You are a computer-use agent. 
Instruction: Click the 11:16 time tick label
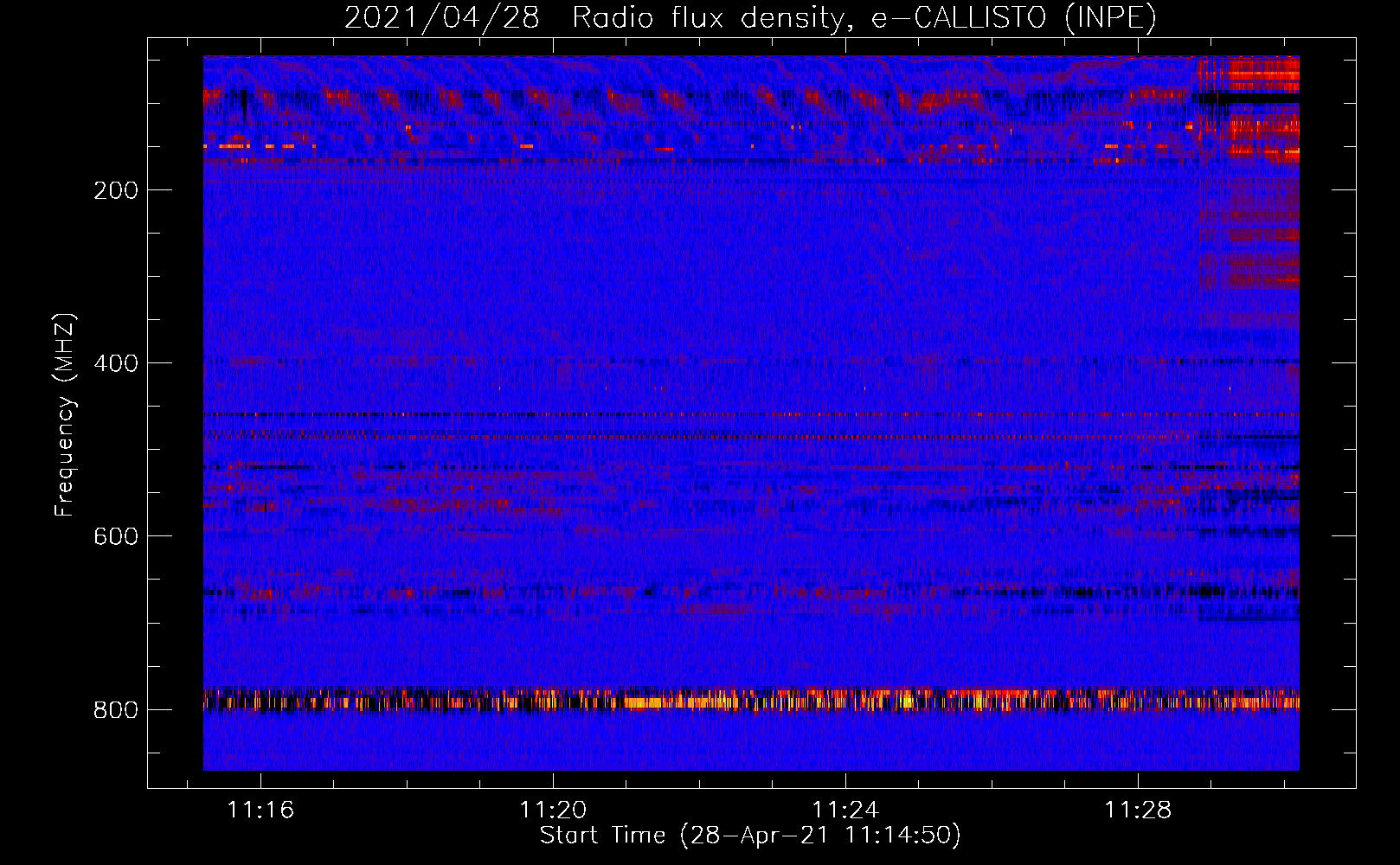260,810
